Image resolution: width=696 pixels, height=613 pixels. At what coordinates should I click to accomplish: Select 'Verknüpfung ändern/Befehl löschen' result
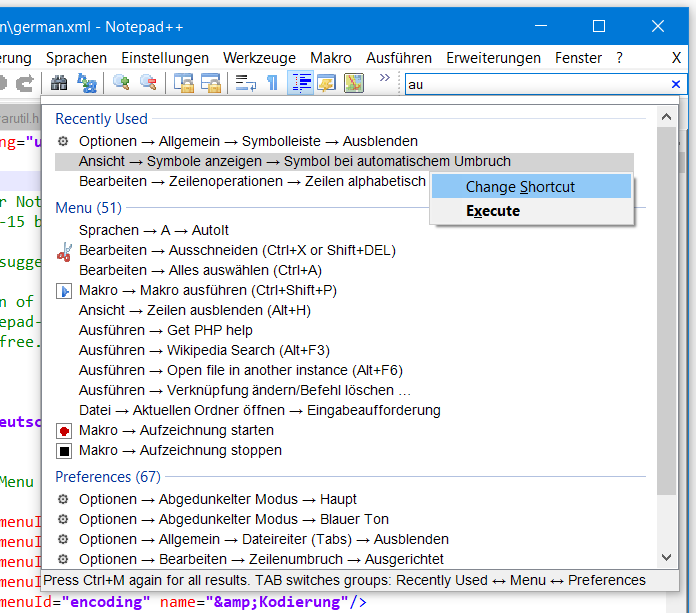click(245, 390)
